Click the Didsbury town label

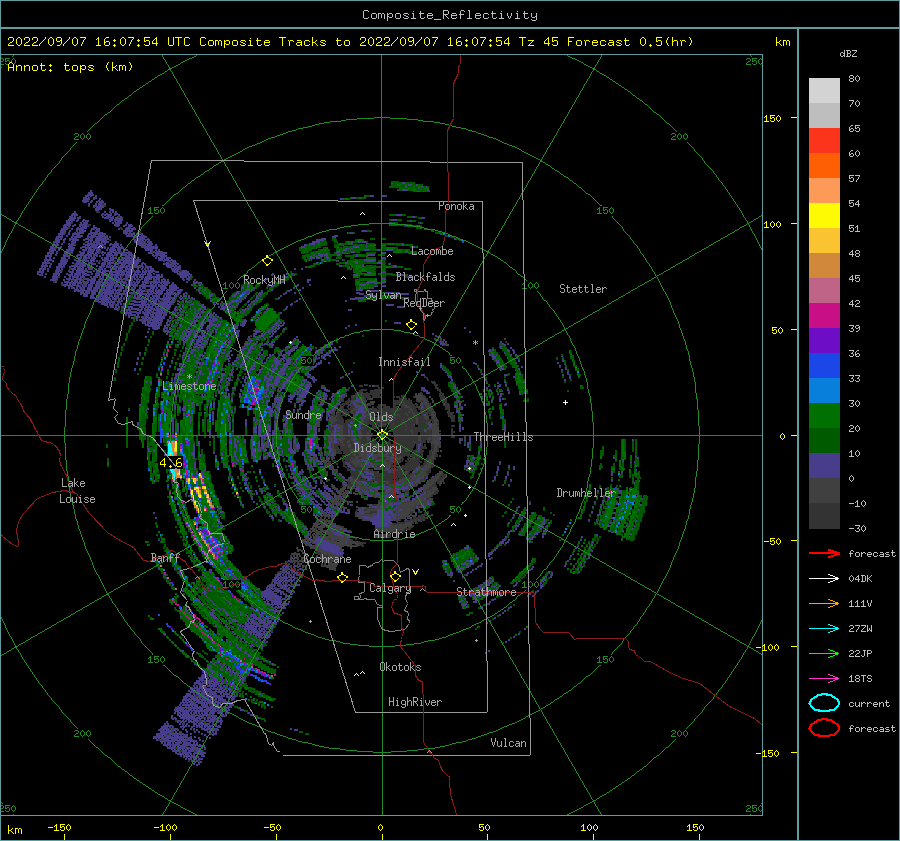[x=377, y=448]
